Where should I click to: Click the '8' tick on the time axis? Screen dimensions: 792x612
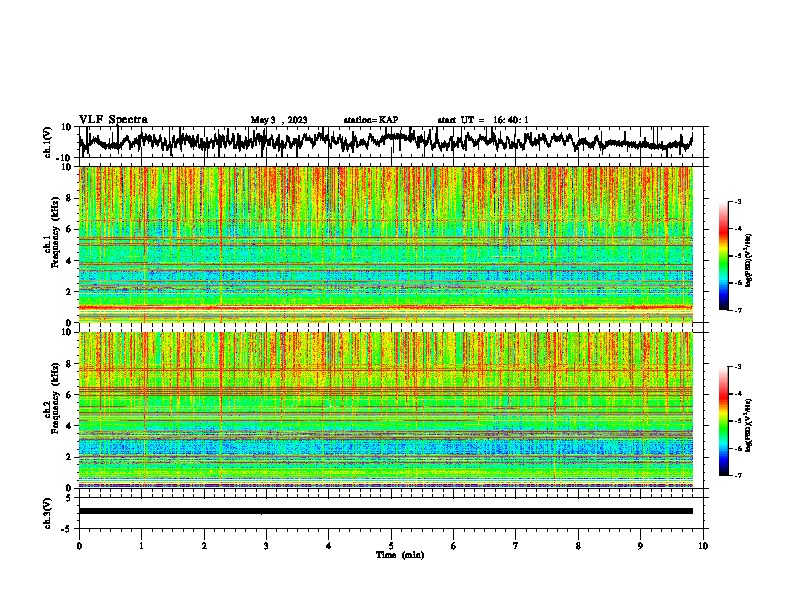(578, 546)
